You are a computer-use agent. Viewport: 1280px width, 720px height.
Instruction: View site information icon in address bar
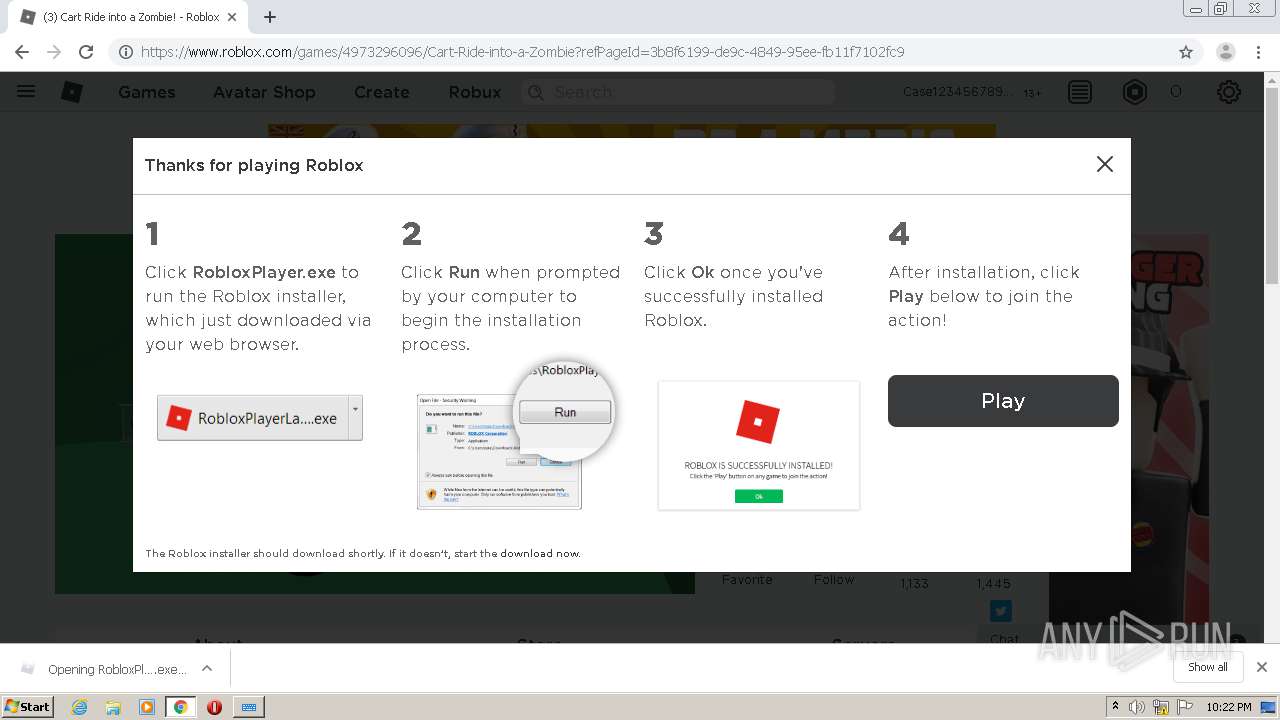pyautogui.click(x=126, y=52)
